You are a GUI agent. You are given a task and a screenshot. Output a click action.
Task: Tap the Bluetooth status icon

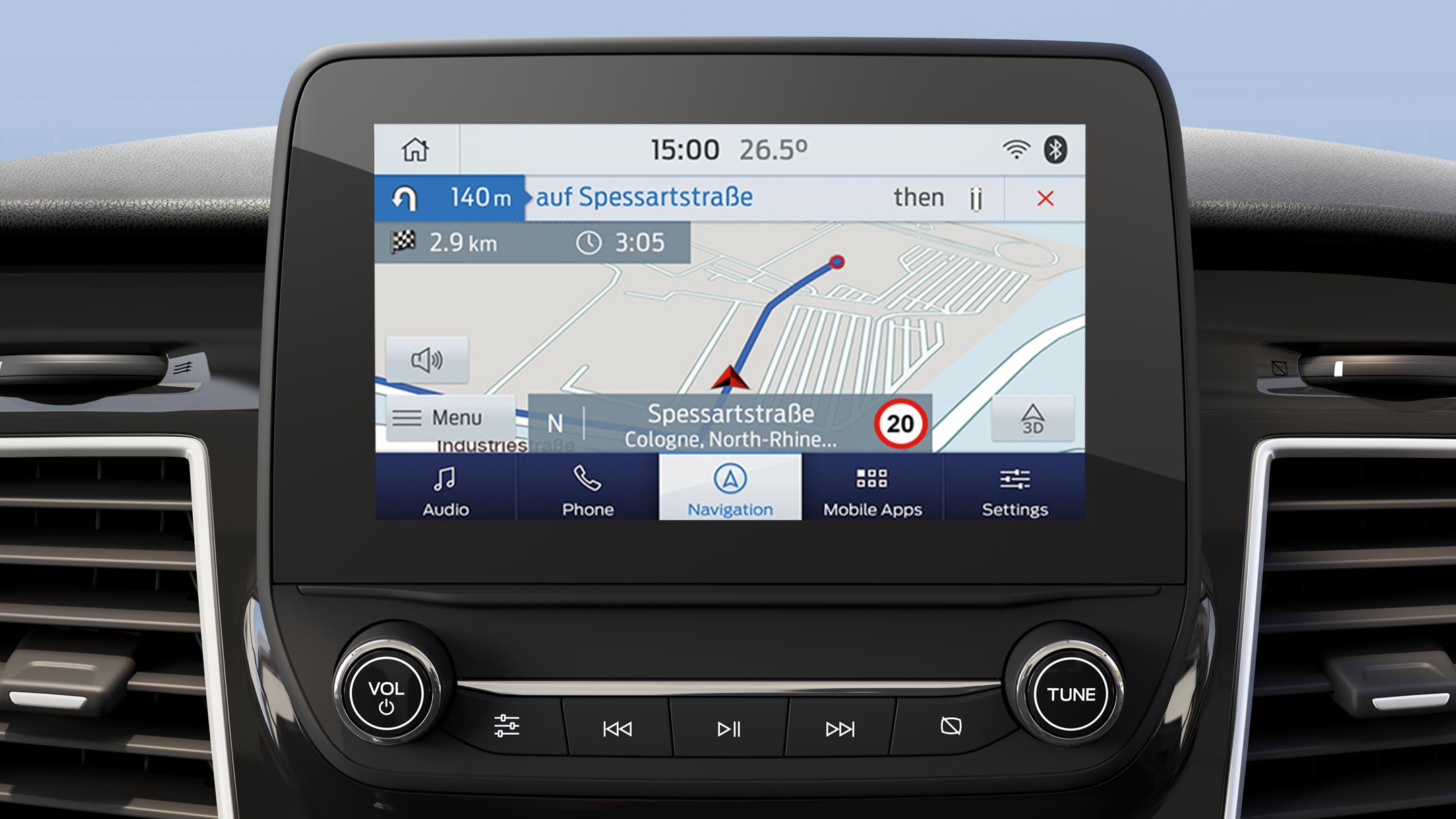point(1055,150)
